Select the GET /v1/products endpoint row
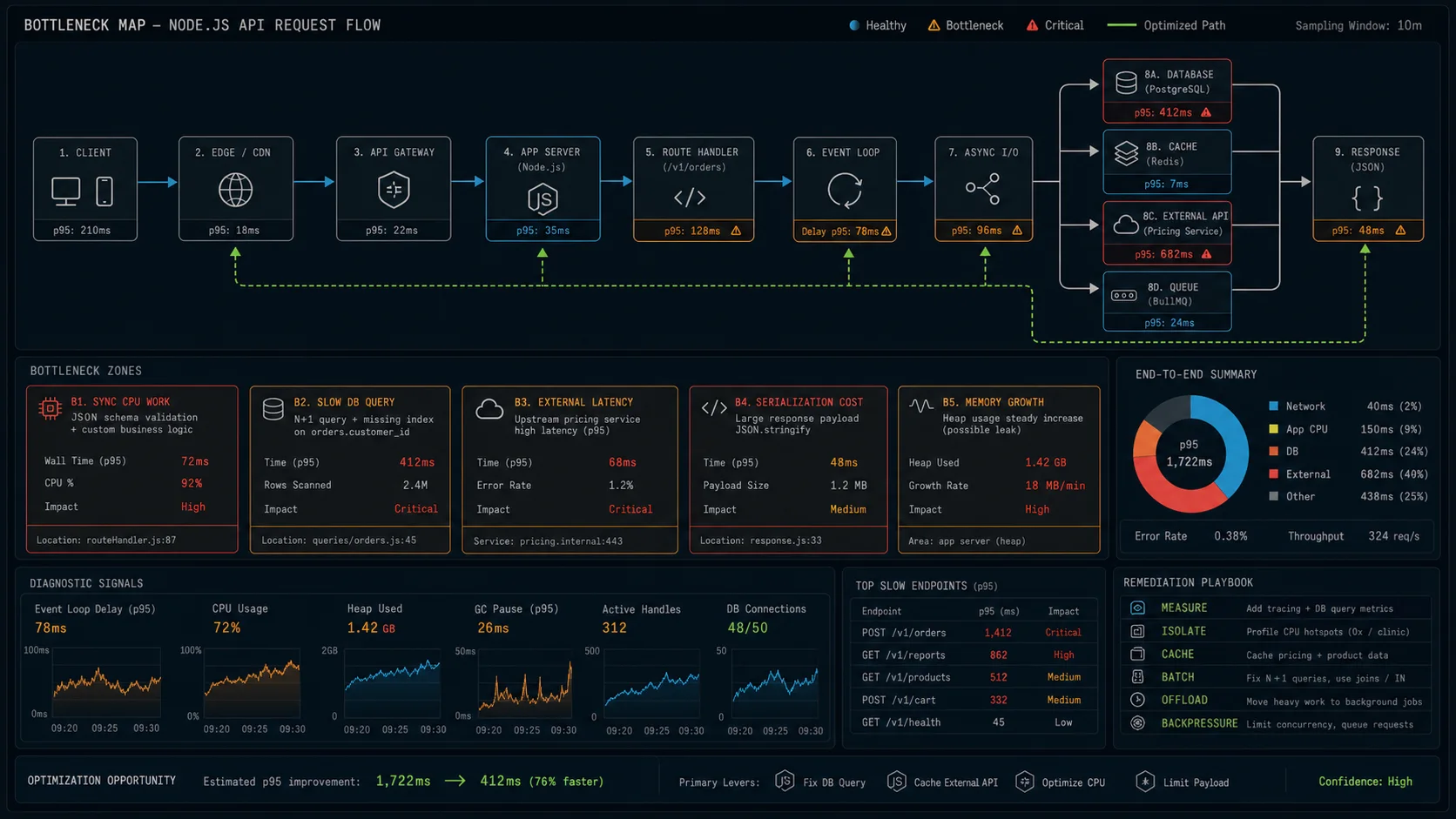Screen dimensions: 1456x819 coord(973,677)
